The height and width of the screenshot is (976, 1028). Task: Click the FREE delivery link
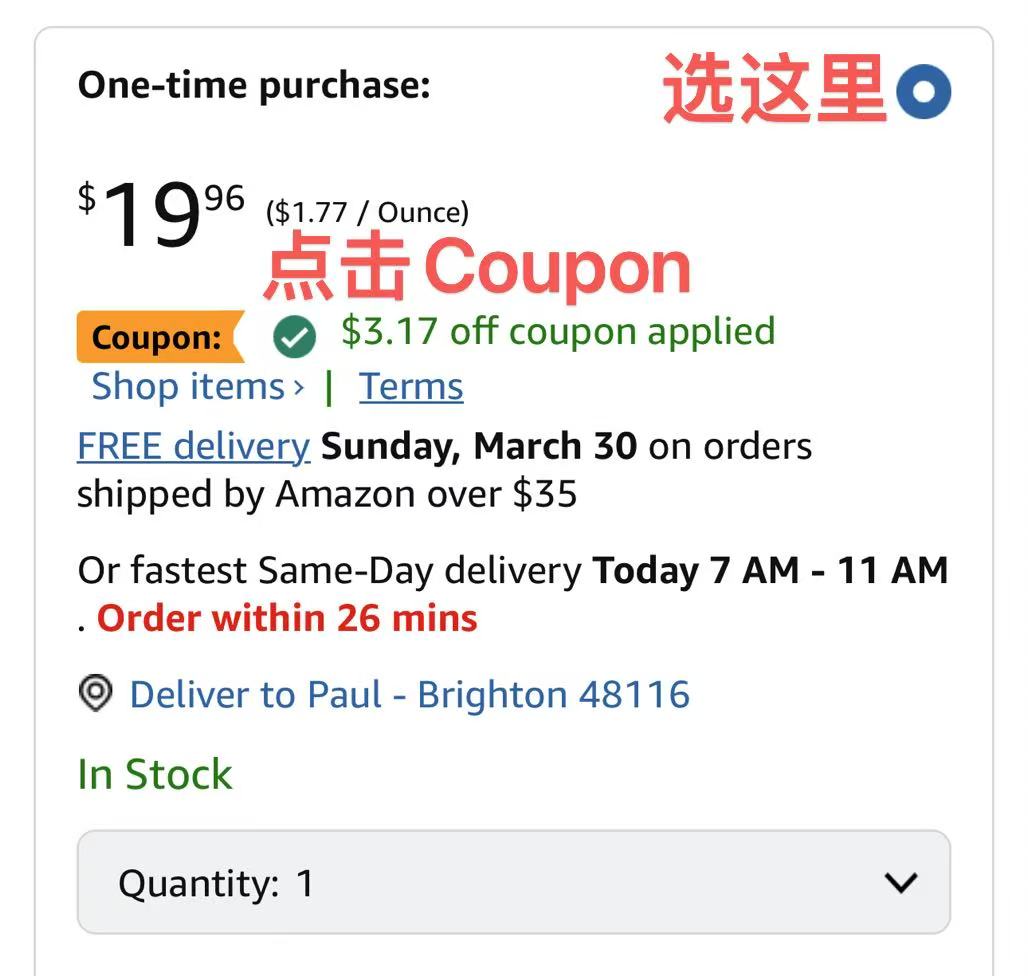click(x=193, y=446)
